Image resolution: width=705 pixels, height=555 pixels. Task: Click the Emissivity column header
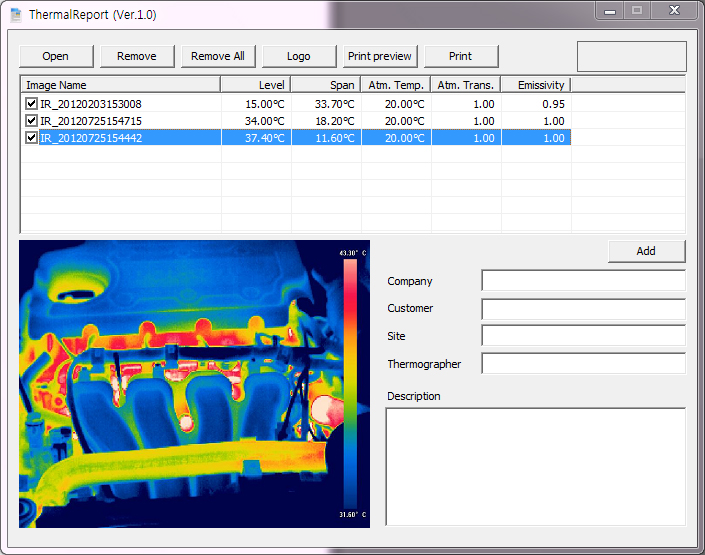(x=535, y=85)
